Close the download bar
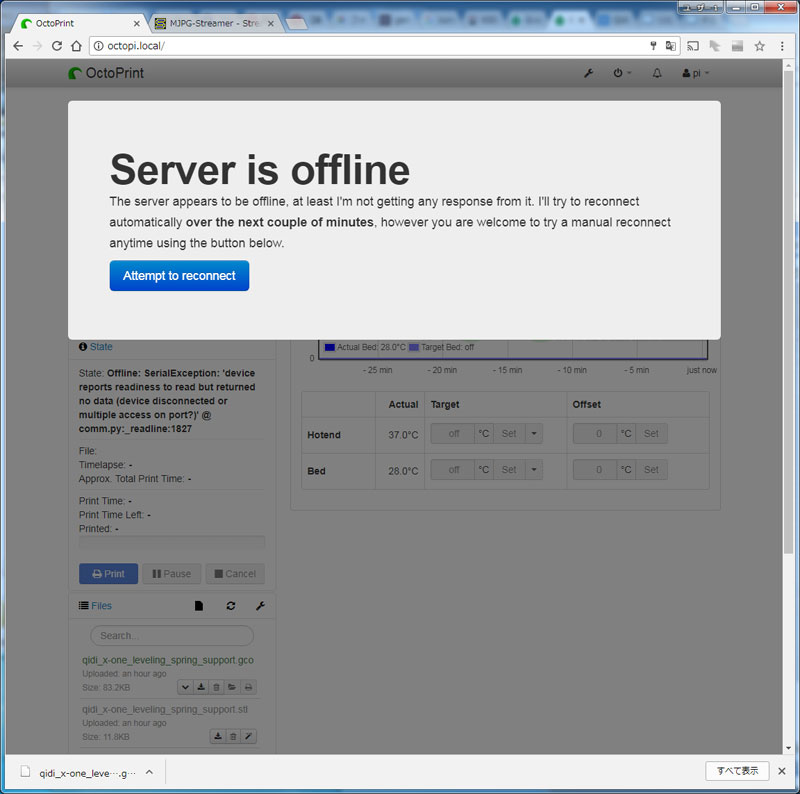 pyautogui.click(x=782, y=771)
